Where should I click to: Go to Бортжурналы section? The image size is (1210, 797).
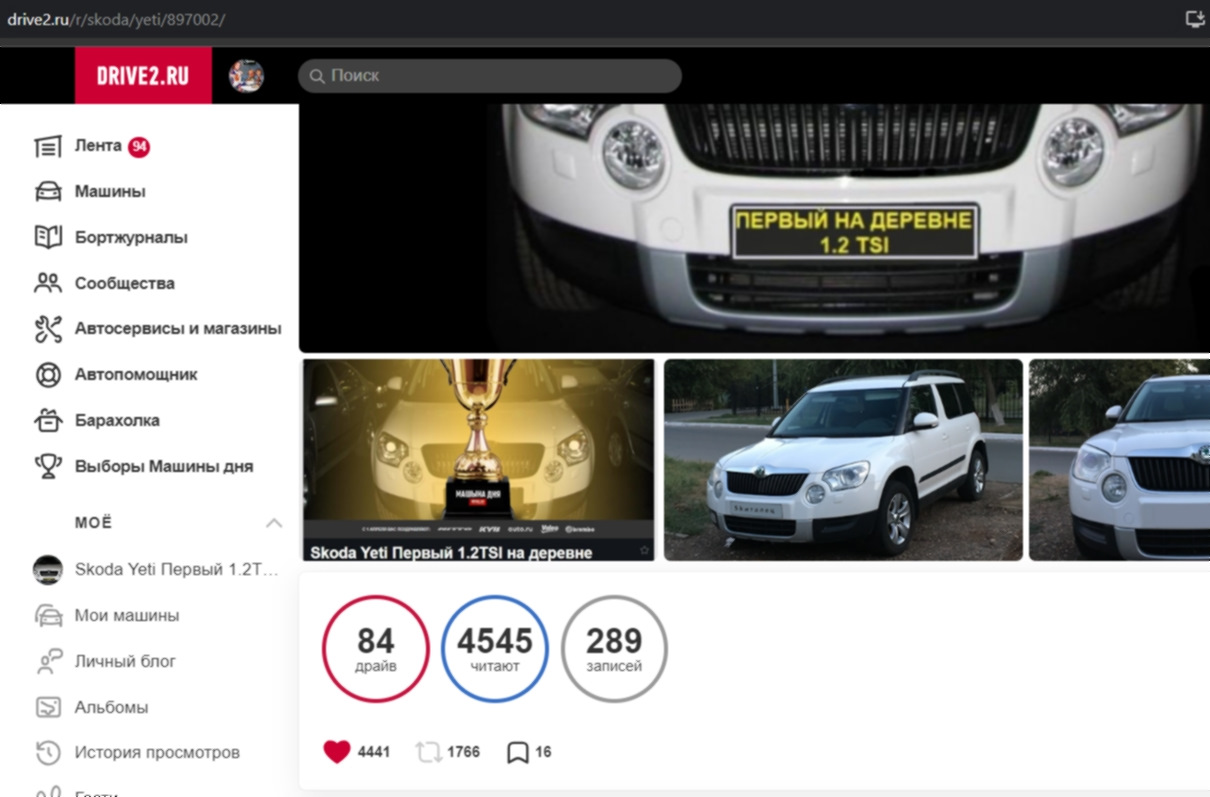click(x=131, y=238)
